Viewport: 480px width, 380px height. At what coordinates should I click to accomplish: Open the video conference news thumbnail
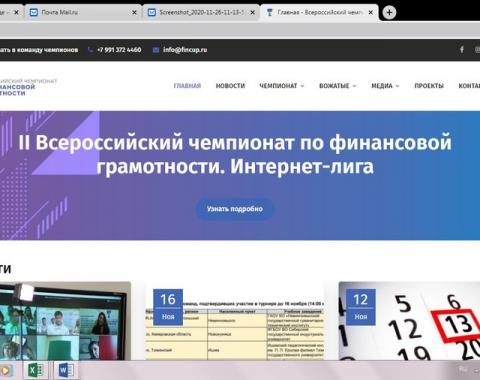(x=65, y=321)
